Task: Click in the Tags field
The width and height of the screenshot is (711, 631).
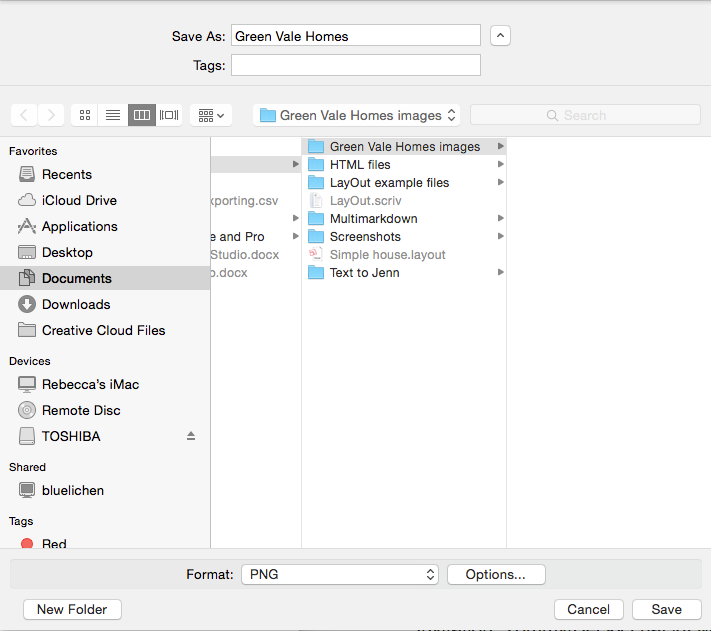Action: point(356,65)
